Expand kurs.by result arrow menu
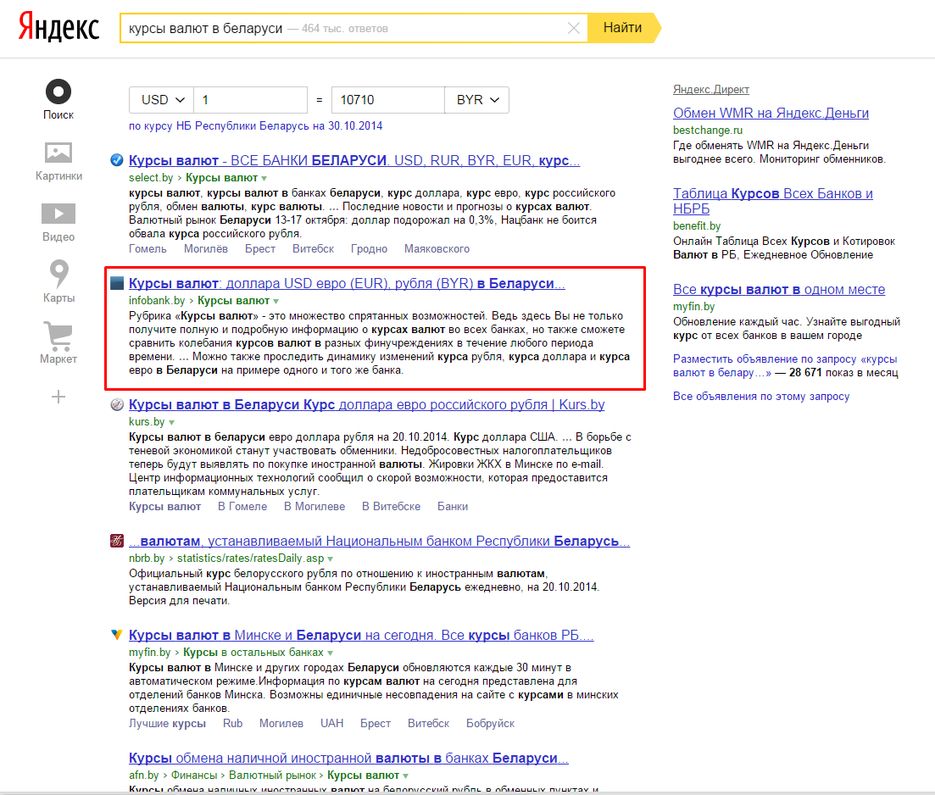The image size is (935, 795). click(x=172, y=422)
